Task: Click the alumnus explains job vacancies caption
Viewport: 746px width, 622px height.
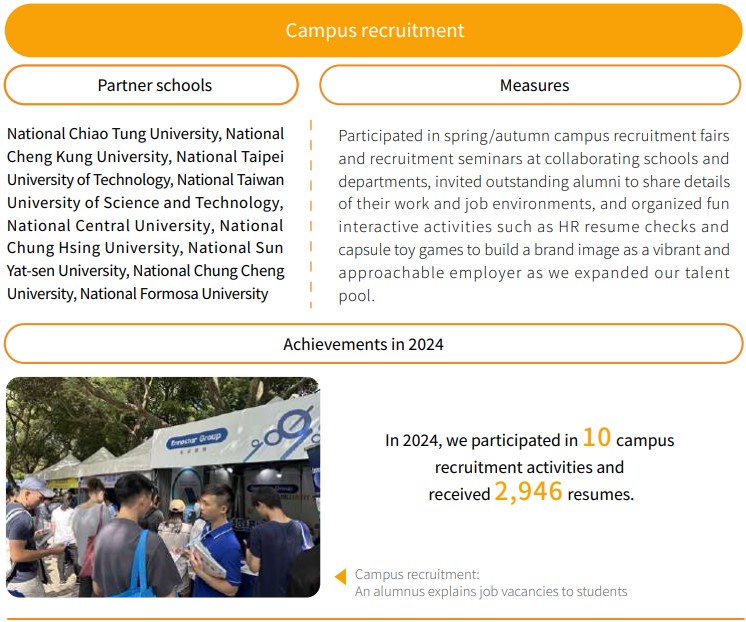Action: [x=490, y=591]
